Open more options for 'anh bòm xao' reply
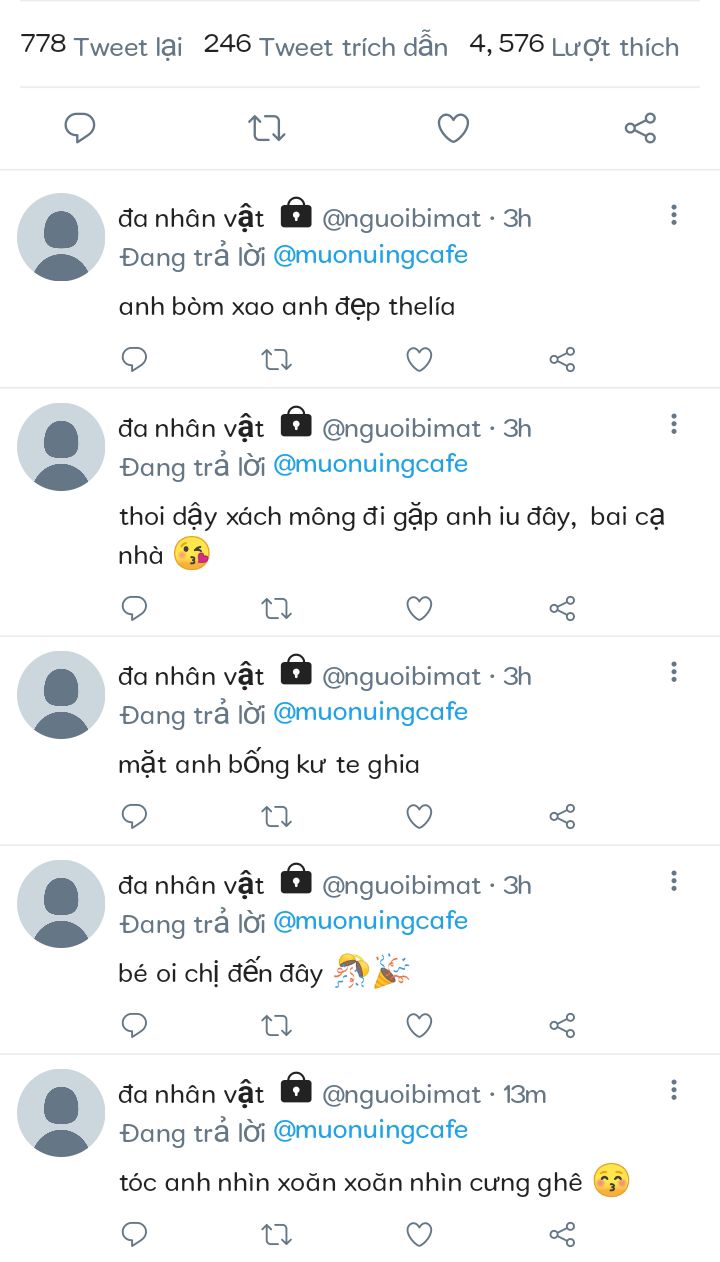This screenshot has height=1262, width=720. [x=674, y=215]
